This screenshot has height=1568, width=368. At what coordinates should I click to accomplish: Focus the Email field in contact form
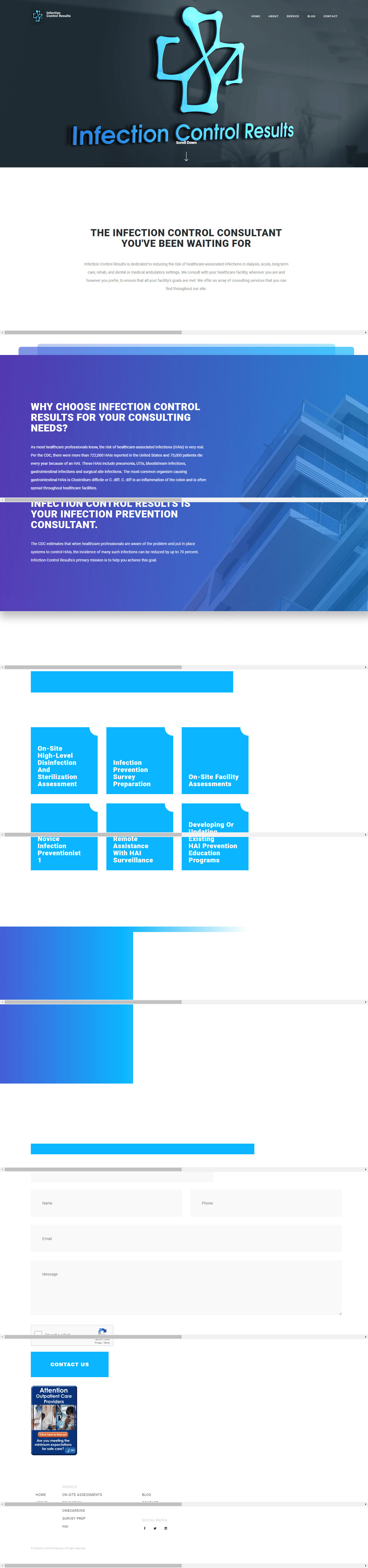pyautogui.click(x=186, y=1238)
